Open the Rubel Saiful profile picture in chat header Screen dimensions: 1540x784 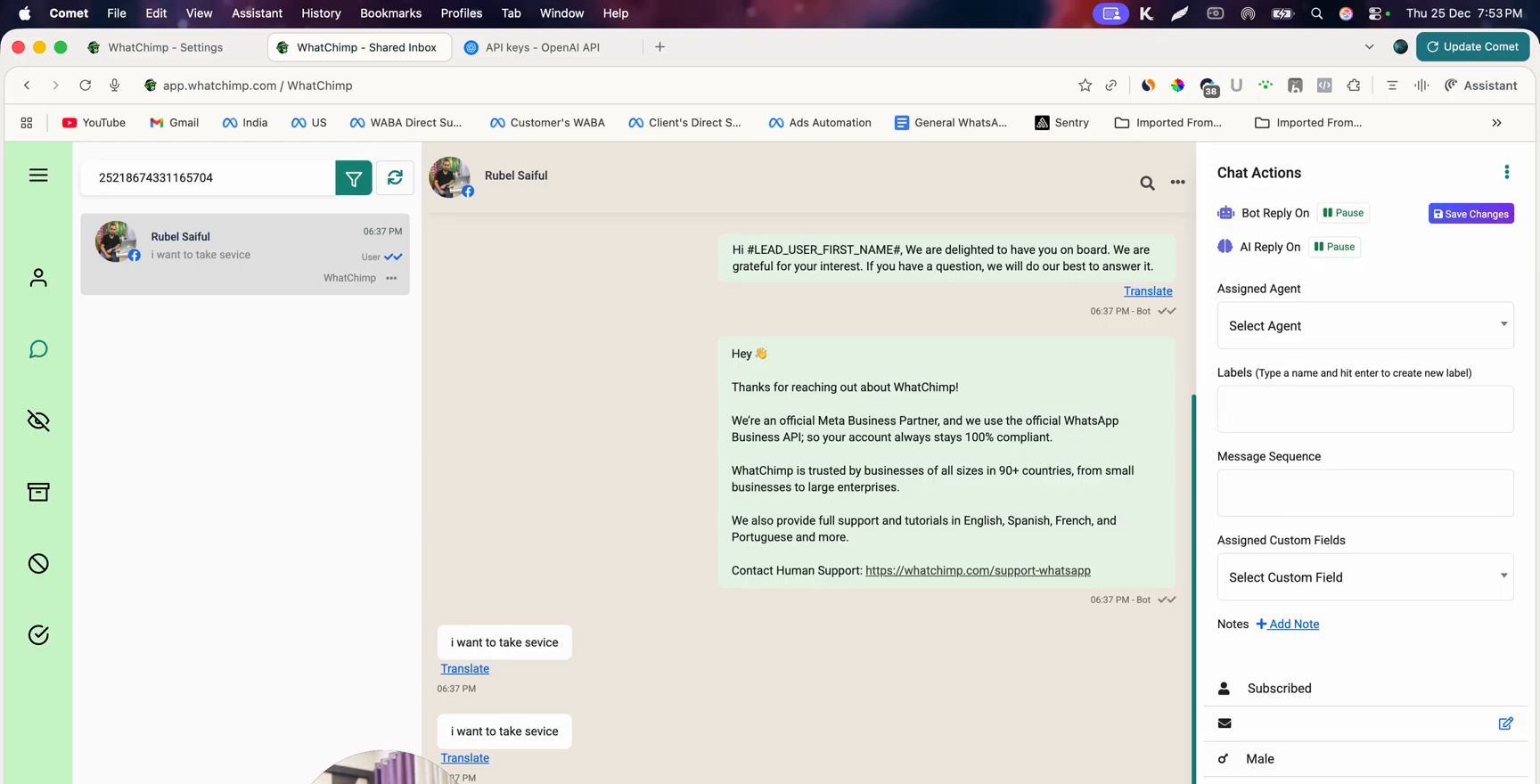tap(450, 176)
